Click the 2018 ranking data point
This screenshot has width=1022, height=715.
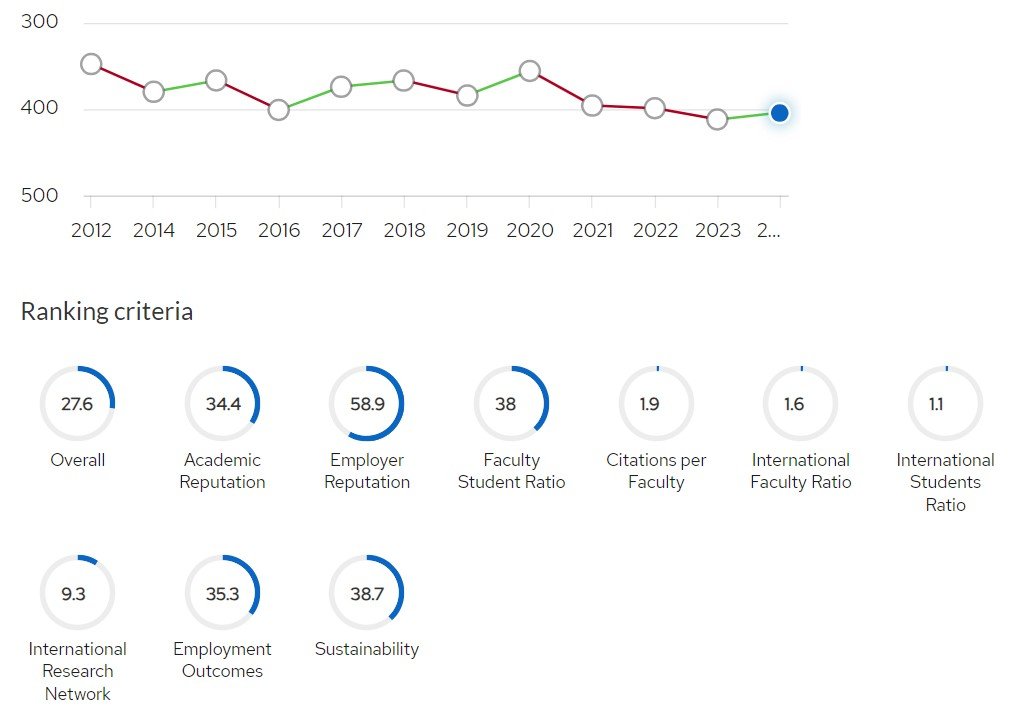pos(403,80)
